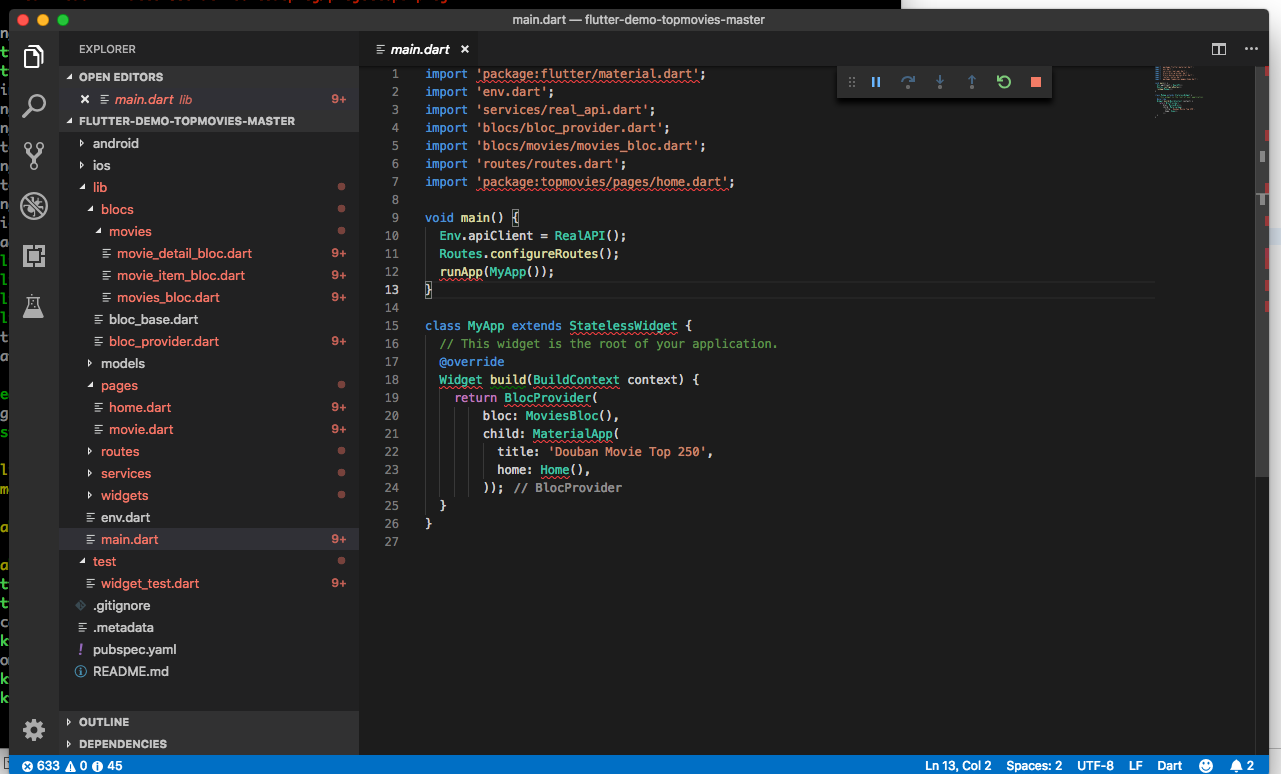Click the code minimap

coord(1179,92)
